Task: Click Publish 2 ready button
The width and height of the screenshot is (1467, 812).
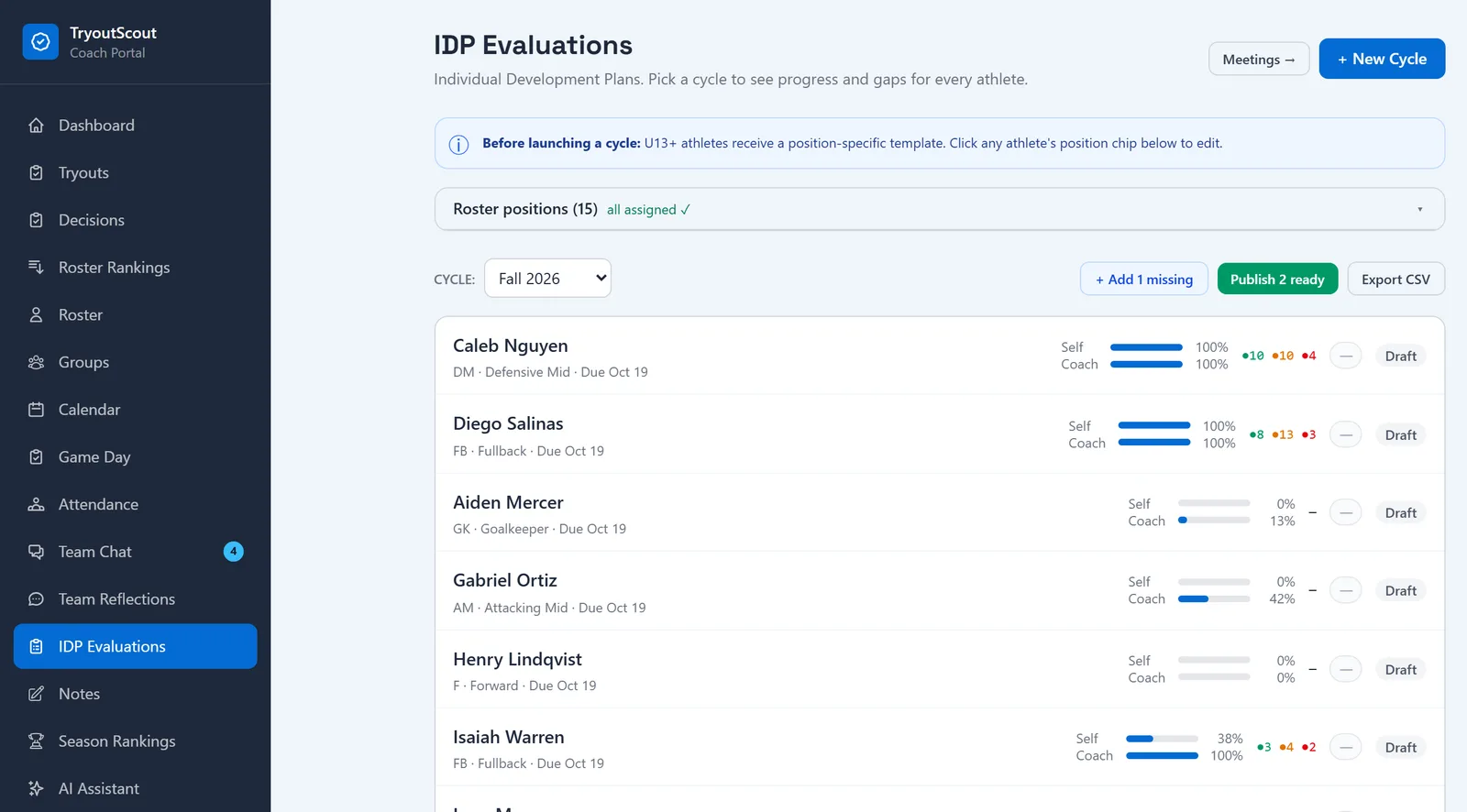Action: tap(1277, 280)
